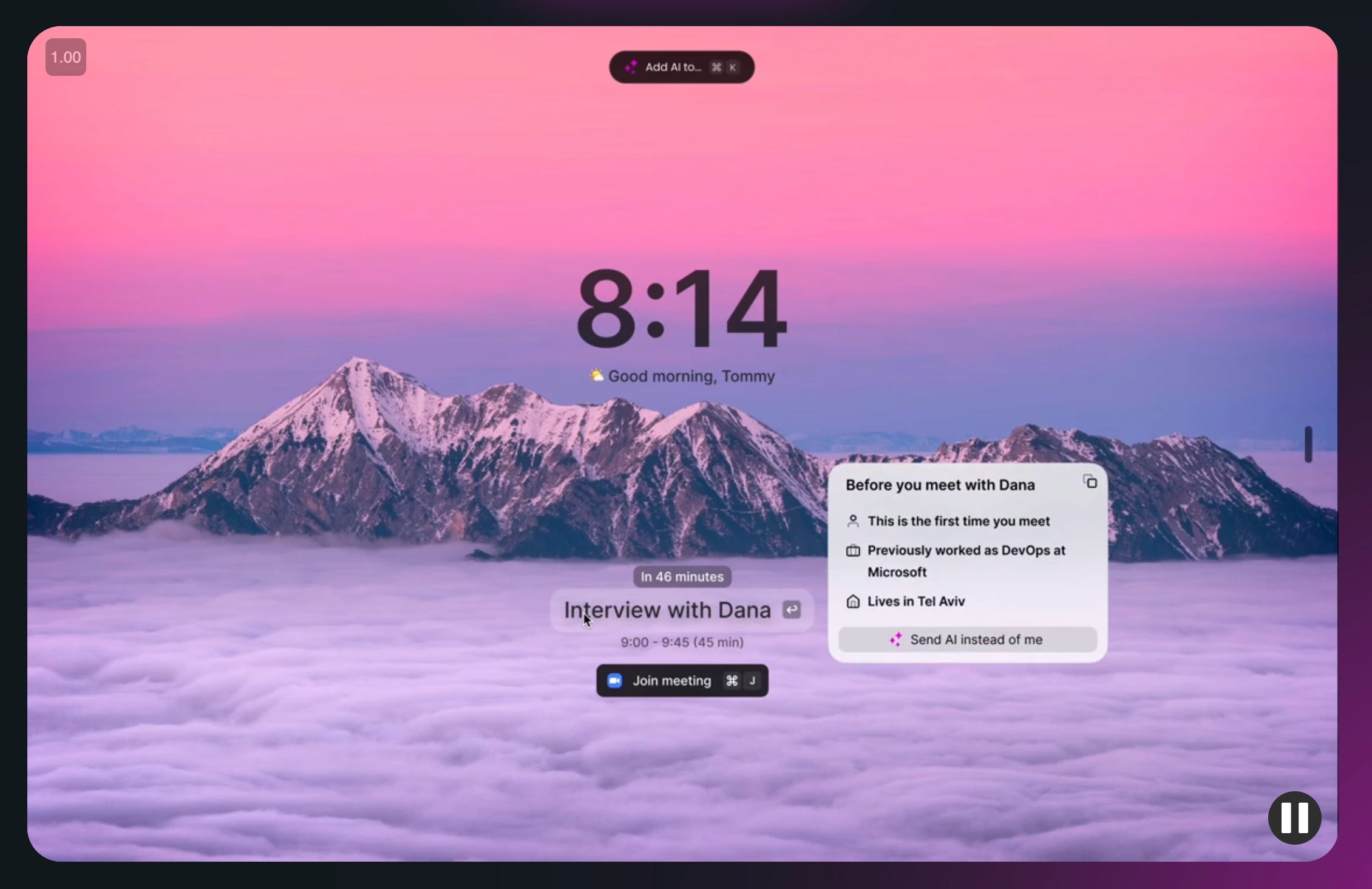
Task: Click the In 46 minutes badge
Action: tap(682, 577)
